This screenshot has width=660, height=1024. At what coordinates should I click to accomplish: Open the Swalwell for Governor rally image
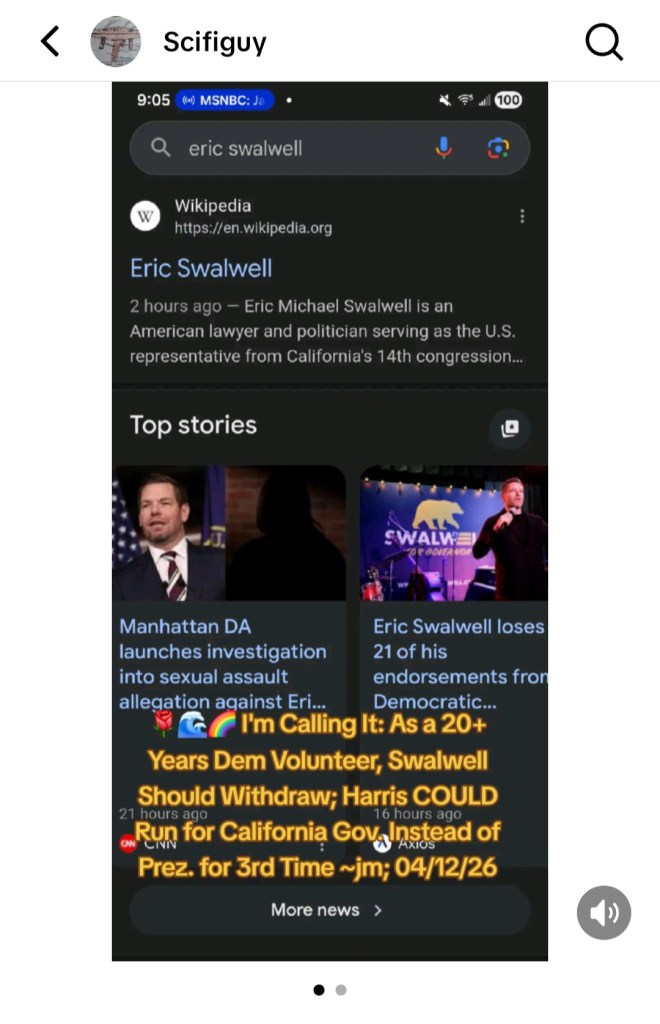454,533
